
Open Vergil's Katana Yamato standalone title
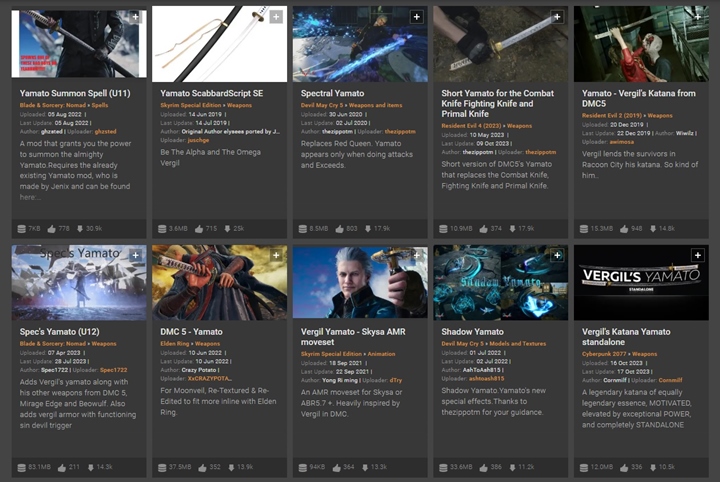tap(626, 336)
